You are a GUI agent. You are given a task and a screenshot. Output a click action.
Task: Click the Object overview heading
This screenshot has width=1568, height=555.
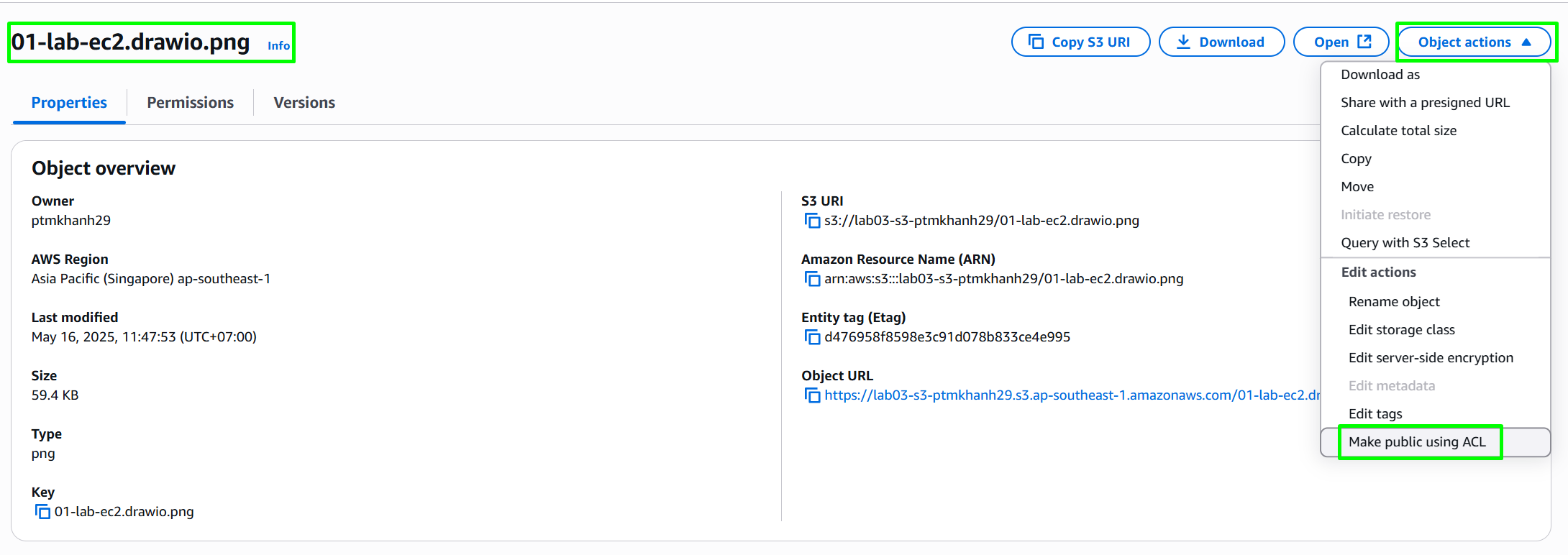point(104,168)
